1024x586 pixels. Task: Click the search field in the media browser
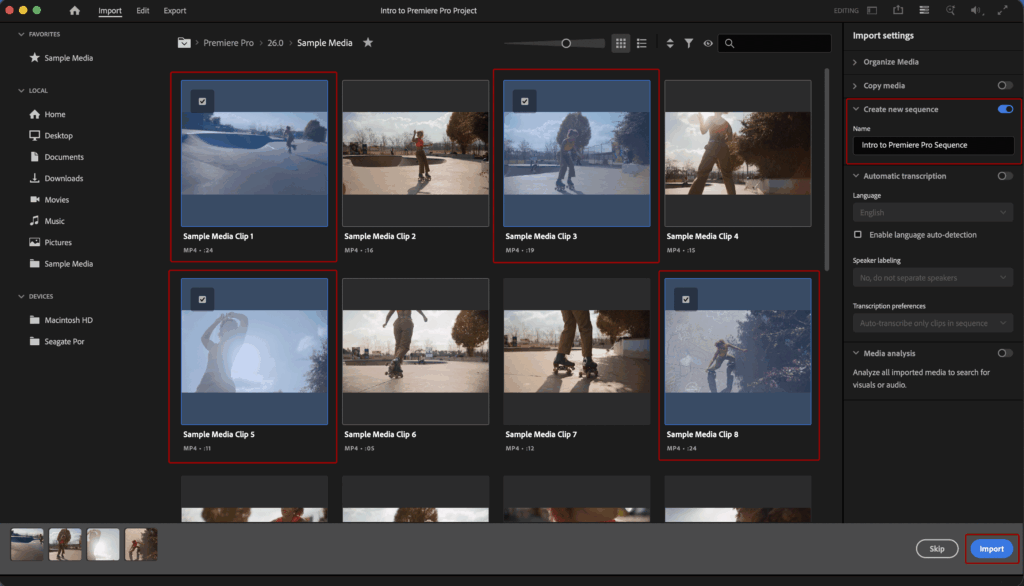pos(775,43)
